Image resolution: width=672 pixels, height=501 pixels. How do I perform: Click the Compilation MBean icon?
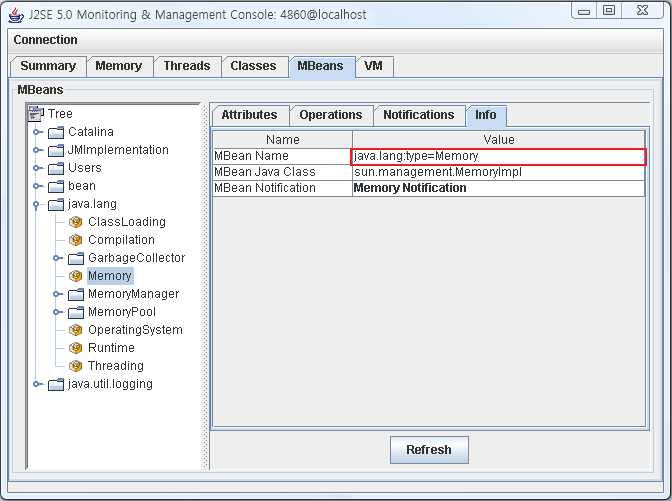[x=75, y=240]
